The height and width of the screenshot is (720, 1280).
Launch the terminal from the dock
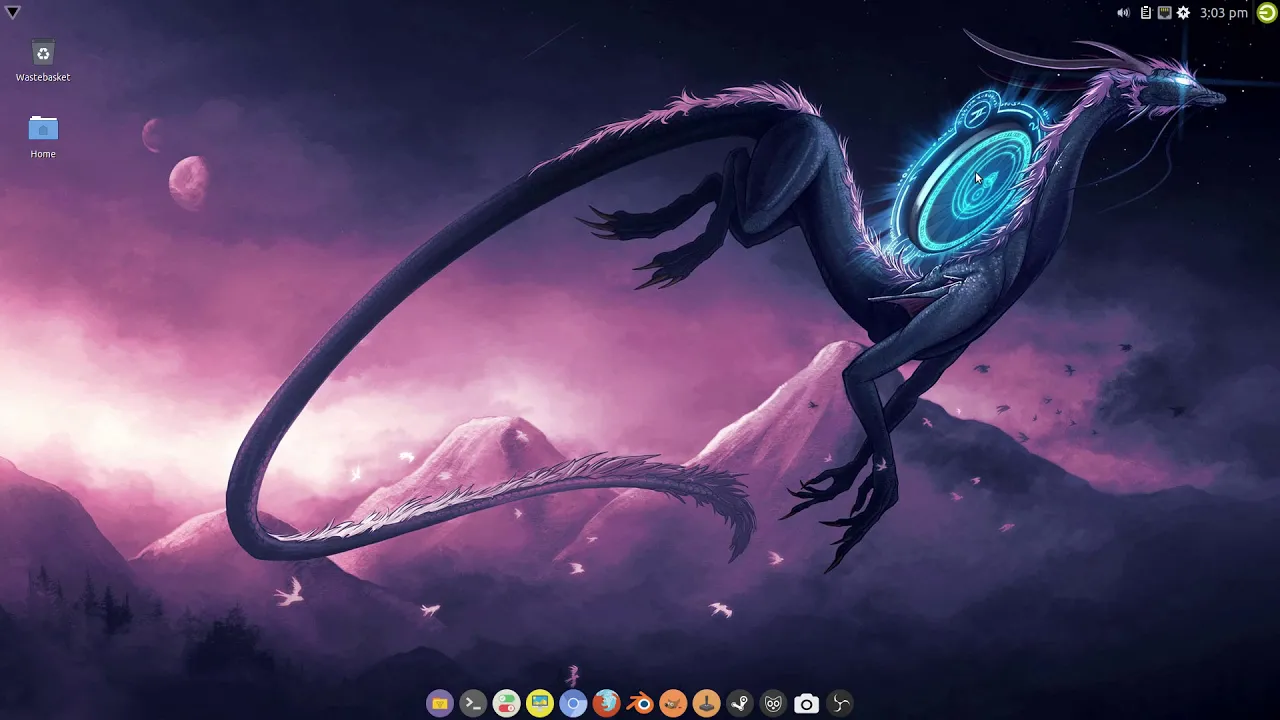point(473,704)
